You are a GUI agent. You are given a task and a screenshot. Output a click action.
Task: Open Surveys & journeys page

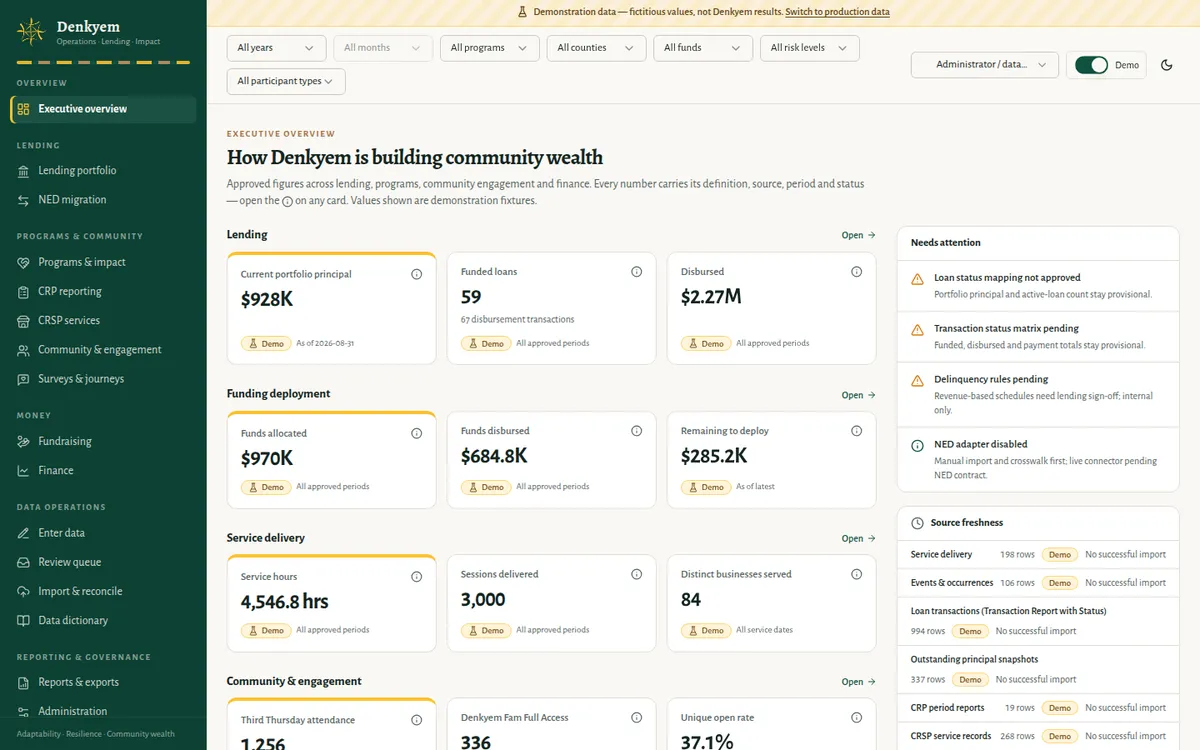[x=103, y=379]
